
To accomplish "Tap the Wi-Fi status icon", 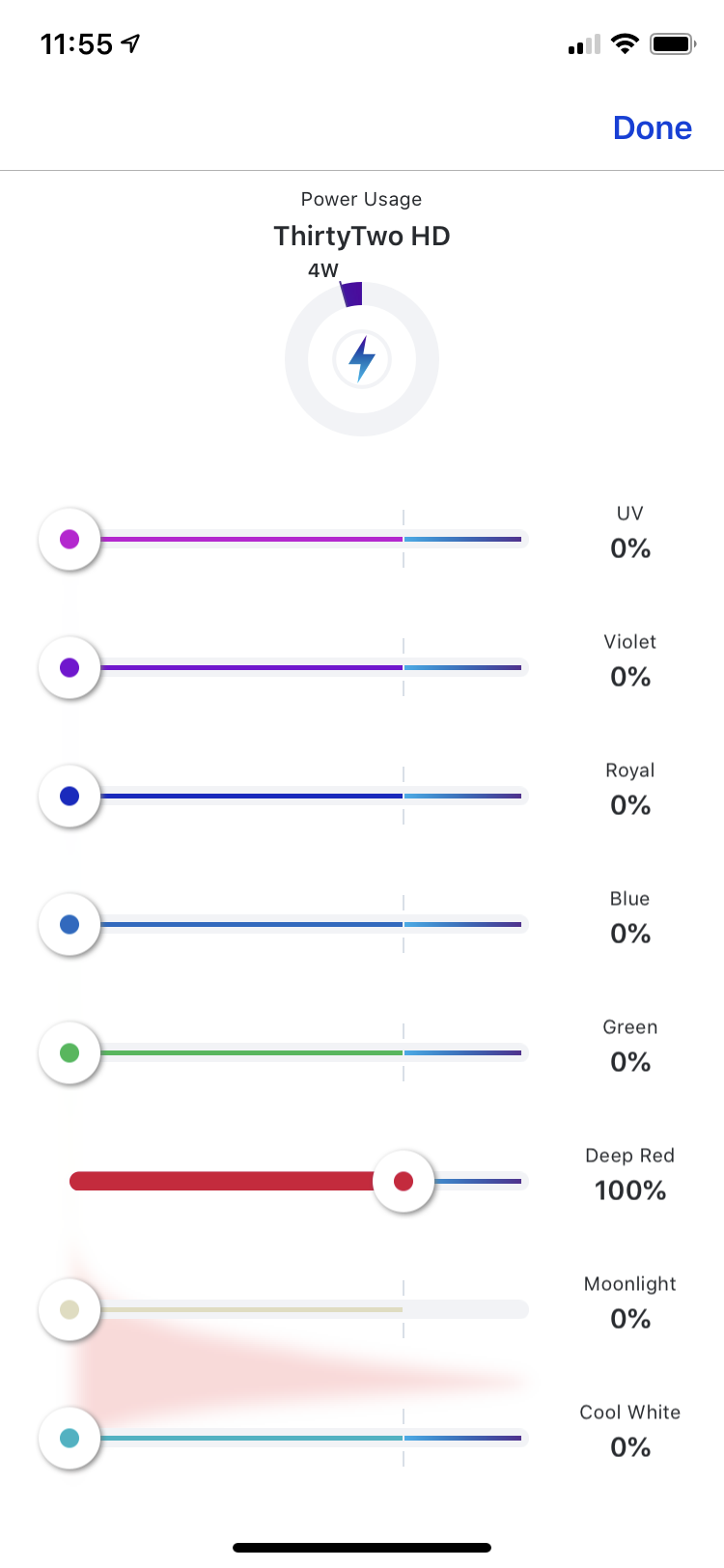I will point(626,43).
